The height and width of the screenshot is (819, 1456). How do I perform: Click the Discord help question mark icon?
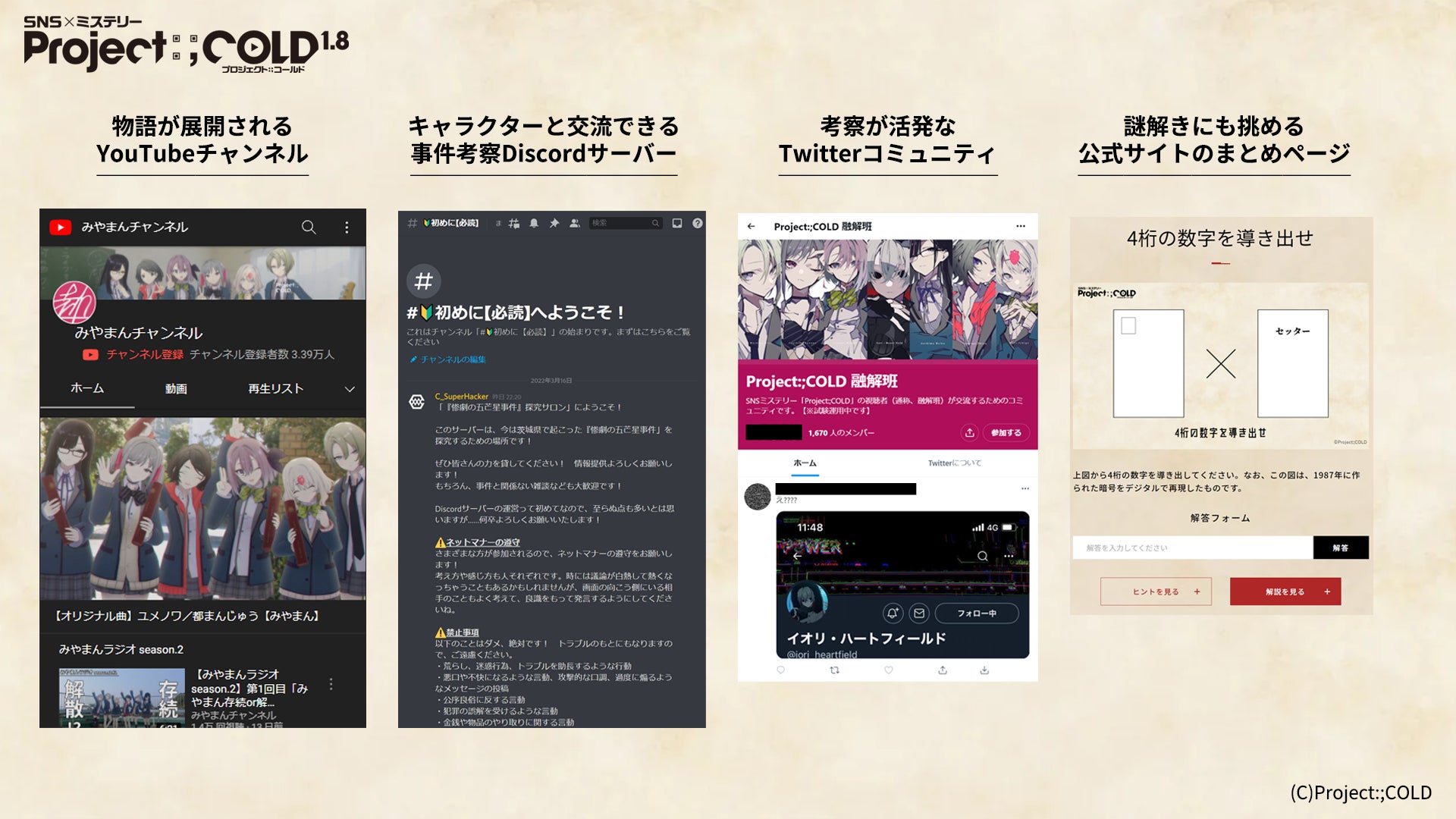pyautogui.click(x=697, y=223)
